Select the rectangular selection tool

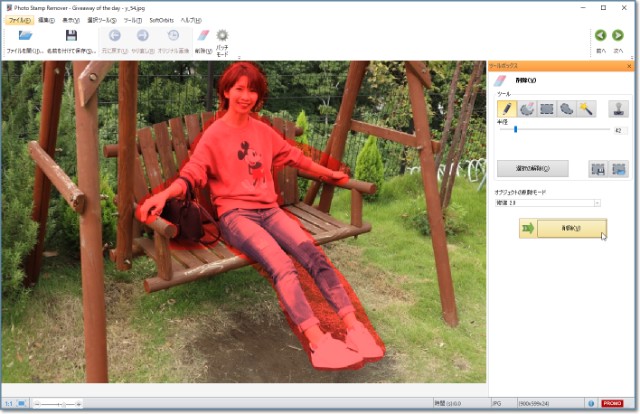(546, 108)
